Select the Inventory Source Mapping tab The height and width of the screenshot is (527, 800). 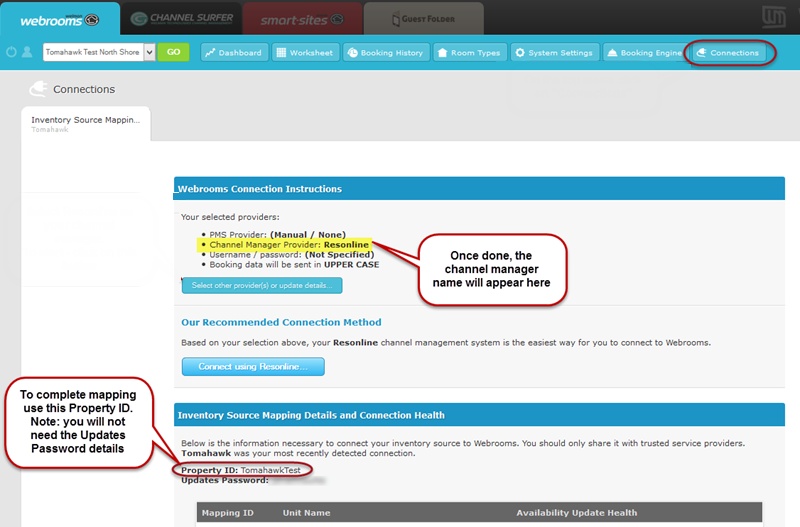[x=86, y=123]
